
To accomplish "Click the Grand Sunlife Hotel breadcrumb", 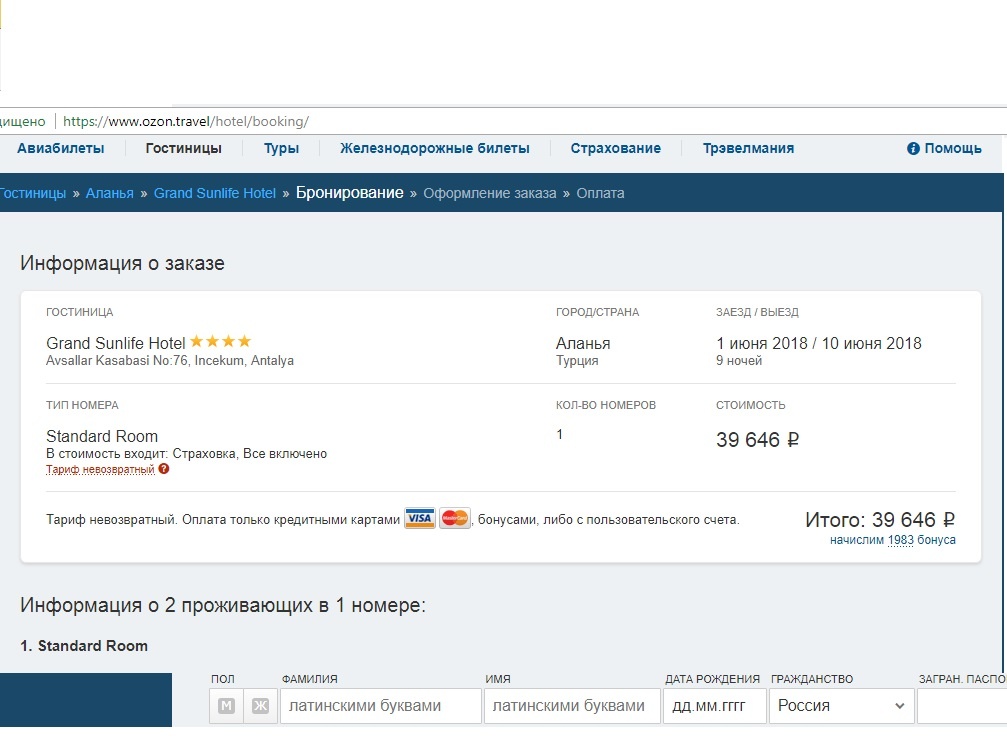I will click(x=215, y=193).
